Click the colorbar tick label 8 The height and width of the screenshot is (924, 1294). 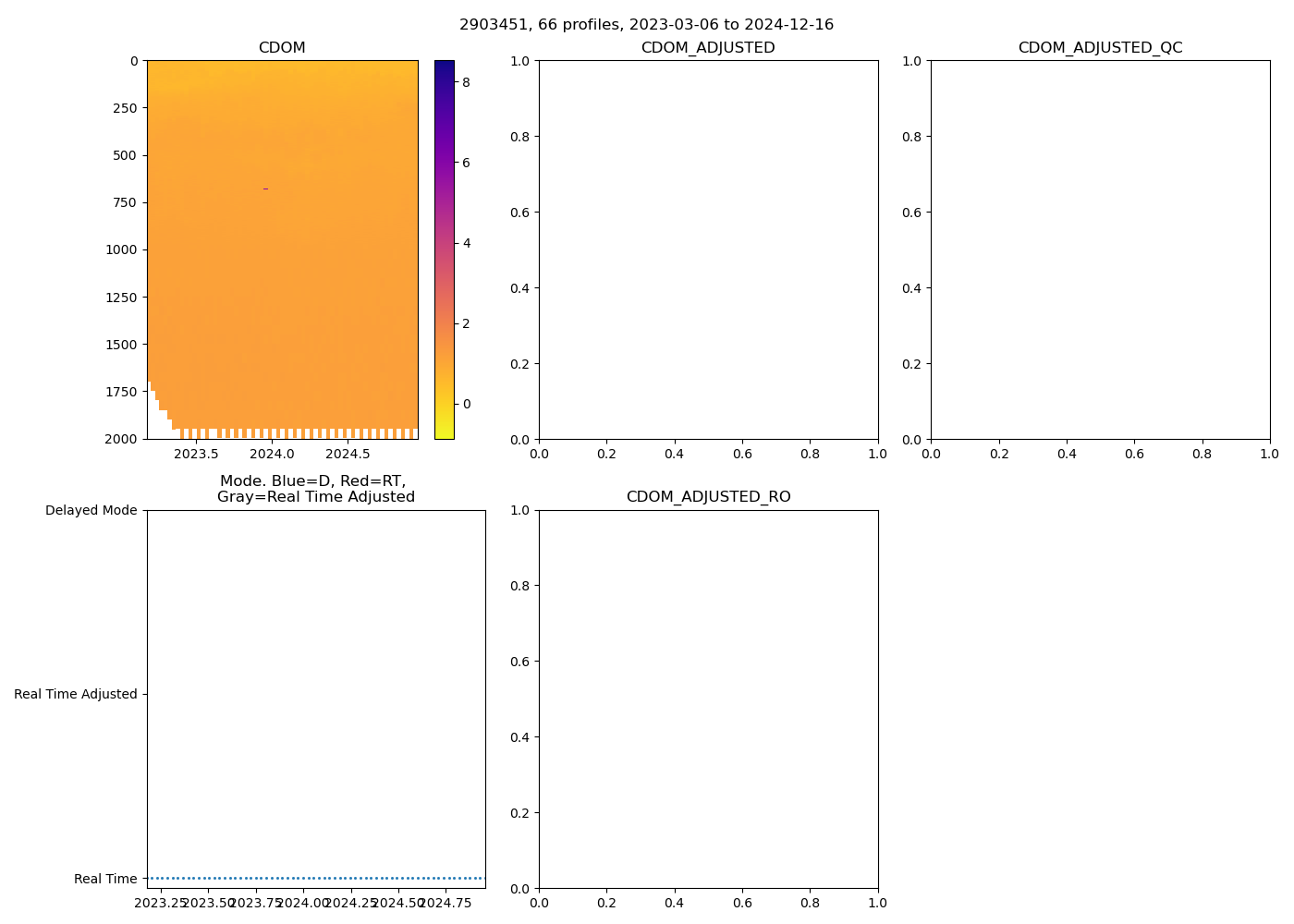tap(466, 82)
